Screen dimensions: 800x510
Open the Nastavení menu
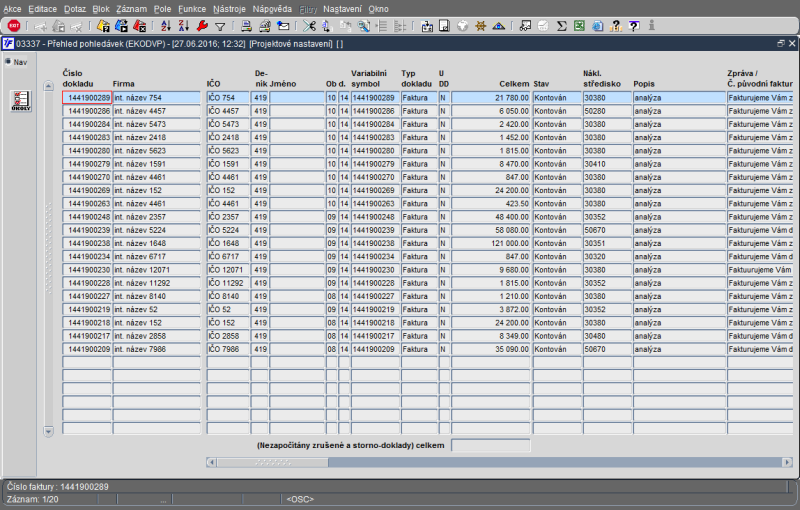pyautogui.click(x=342, y=9)
